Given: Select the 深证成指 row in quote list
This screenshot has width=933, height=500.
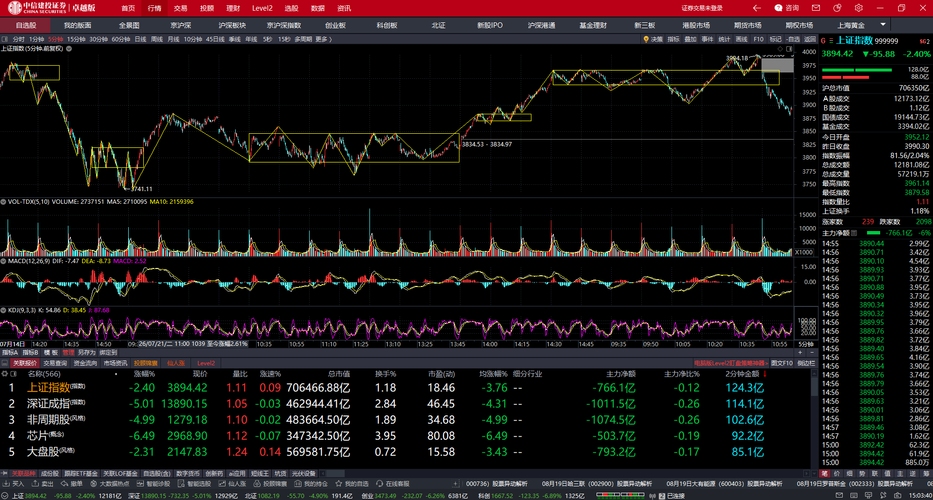Looking at the screenshot, I should (406, 404).
